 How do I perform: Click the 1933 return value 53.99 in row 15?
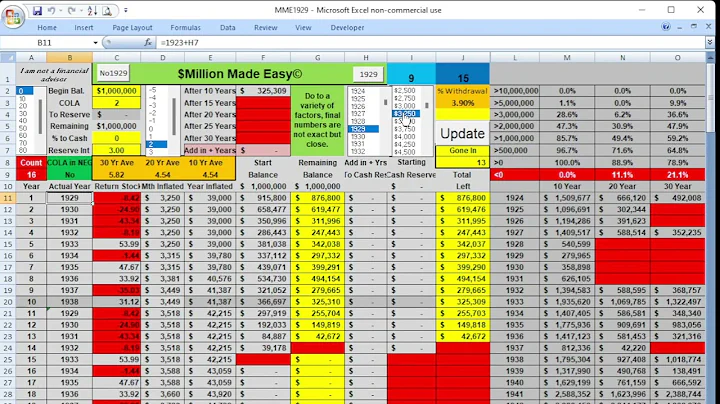click(x=116, y=244)
